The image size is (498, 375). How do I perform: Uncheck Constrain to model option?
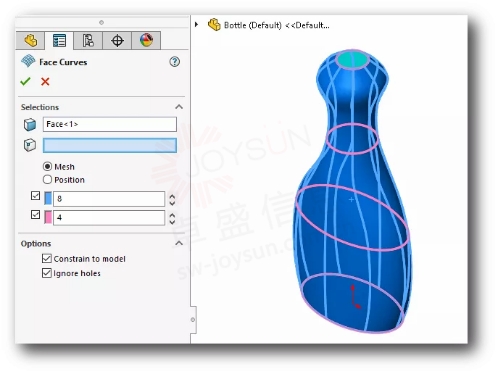[x=47, y=258]
